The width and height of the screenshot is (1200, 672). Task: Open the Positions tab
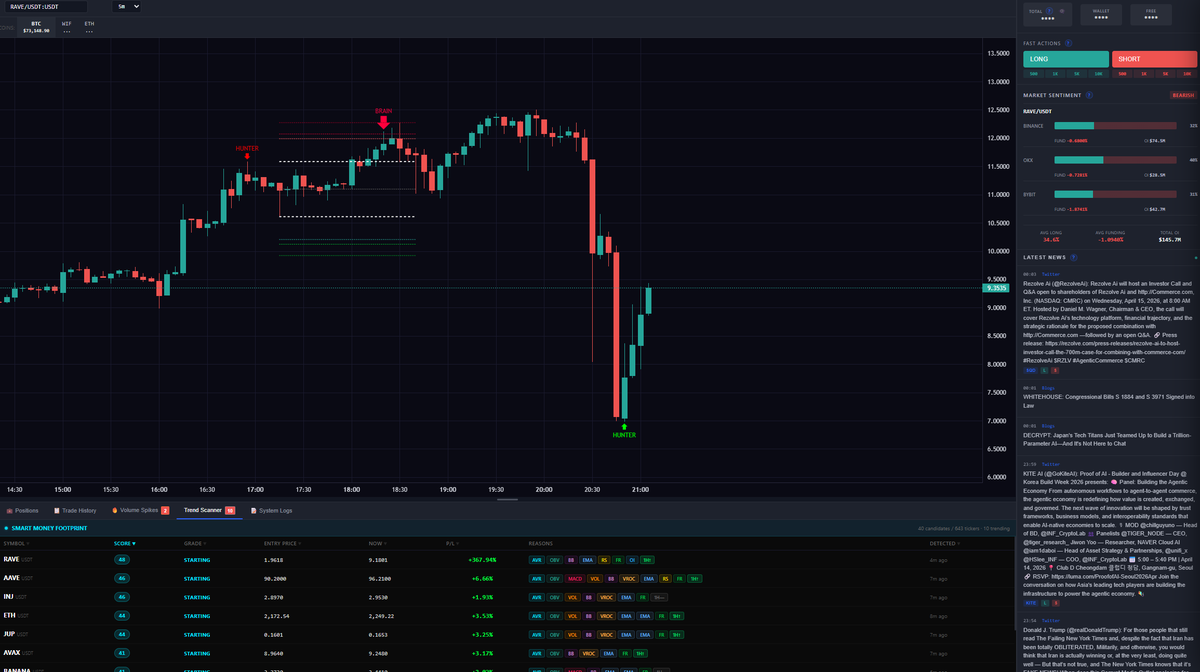point(22,510)
